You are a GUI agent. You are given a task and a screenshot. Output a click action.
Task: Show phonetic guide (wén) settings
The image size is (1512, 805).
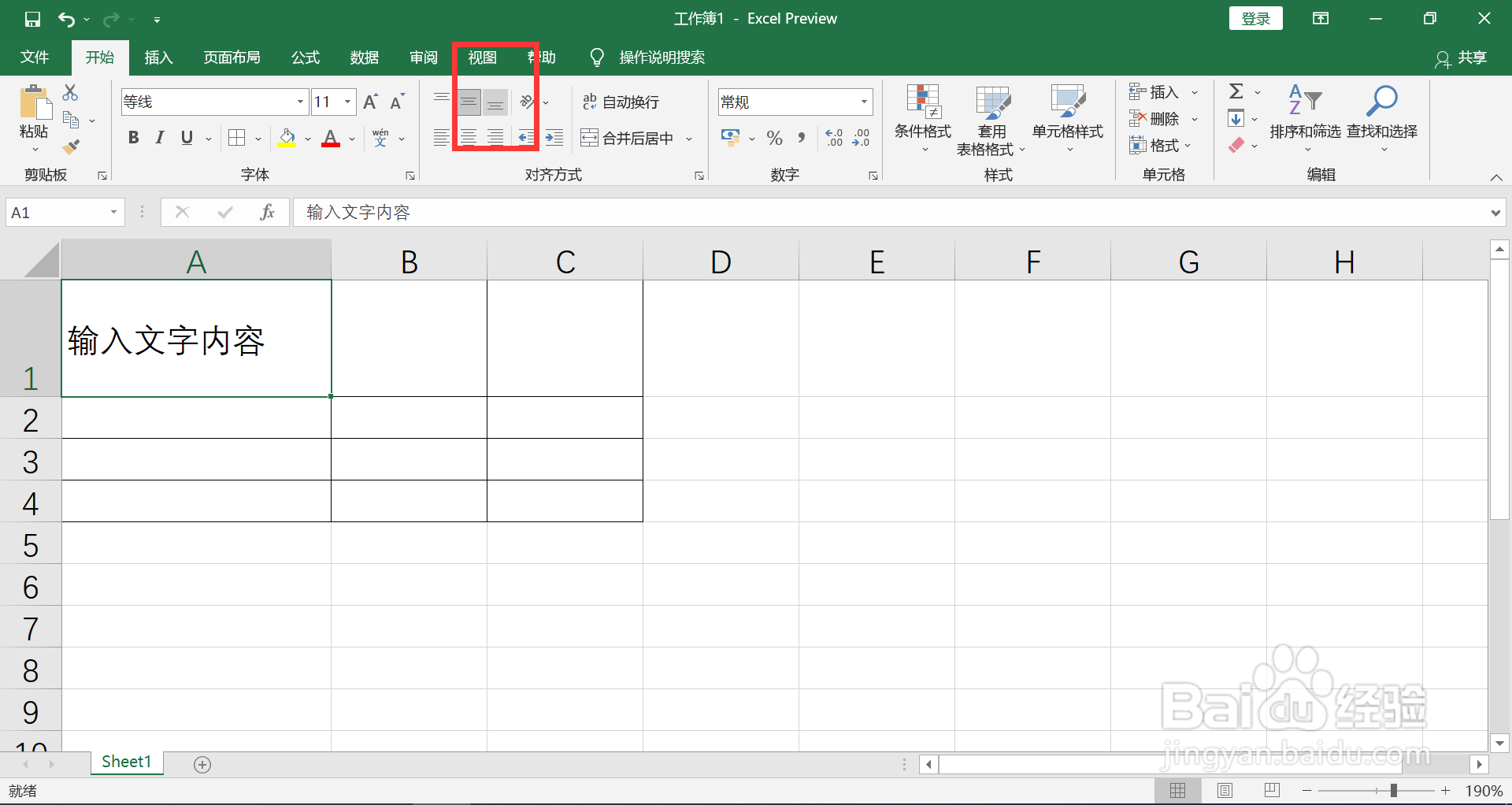pos(380,138)
